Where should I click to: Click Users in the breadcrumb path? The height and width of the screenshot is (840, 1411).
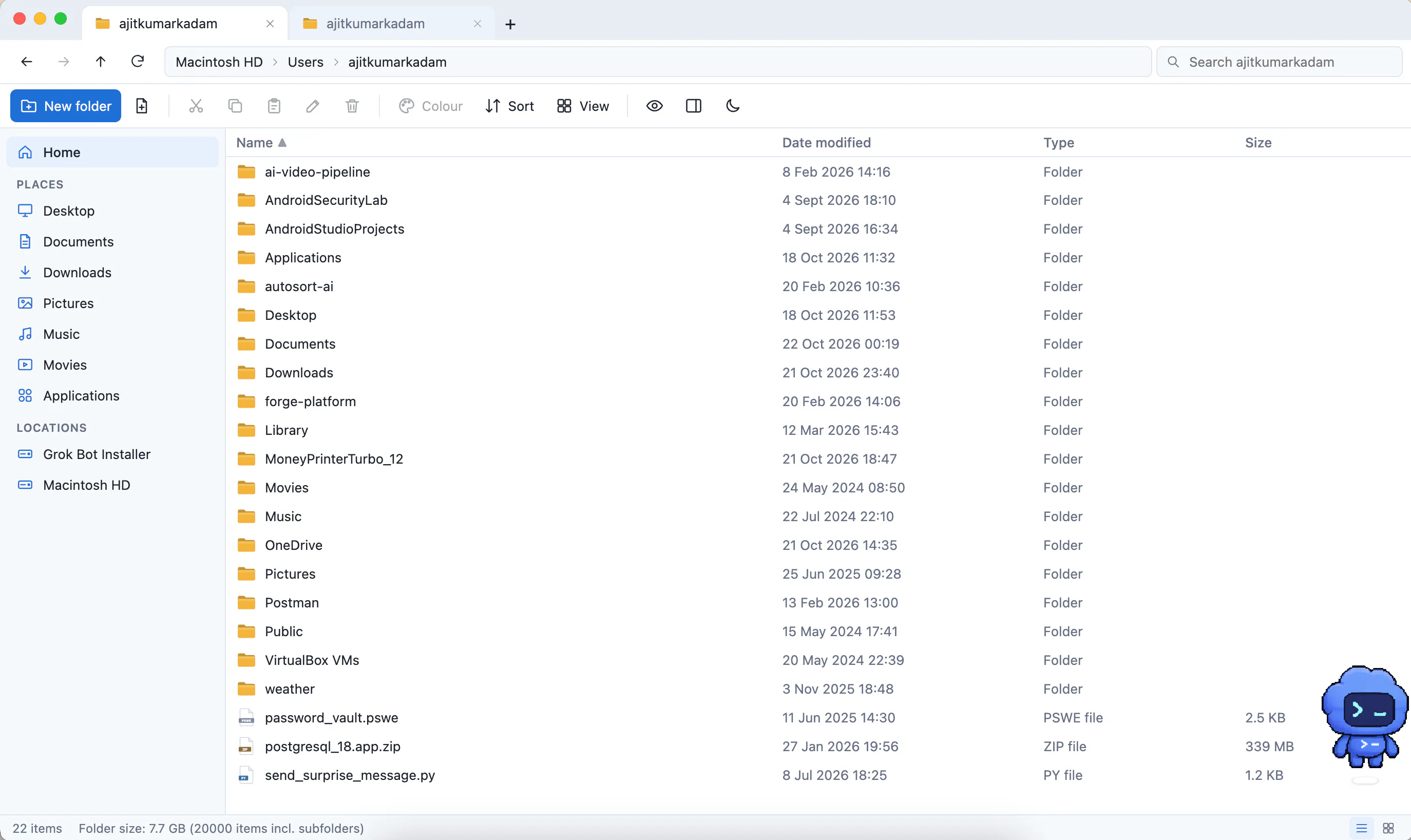(306, 62)
